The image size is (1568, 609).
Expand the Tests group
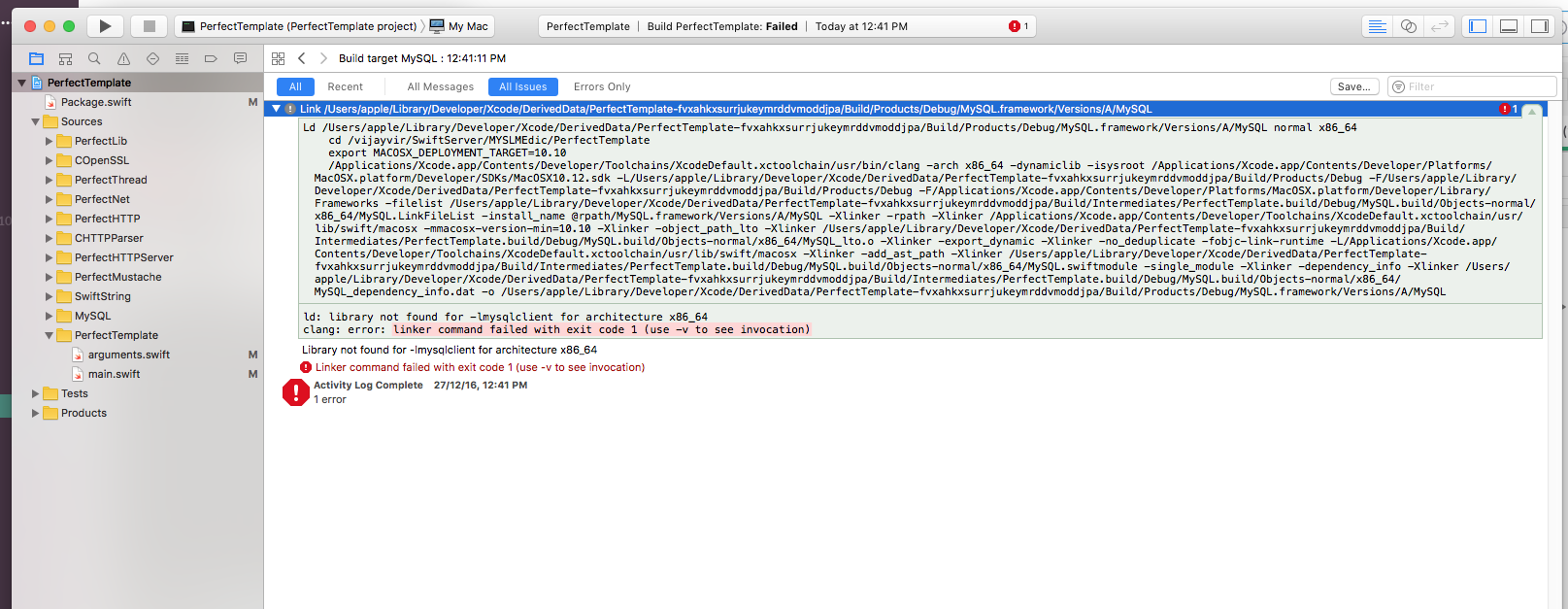coord(35,393)
